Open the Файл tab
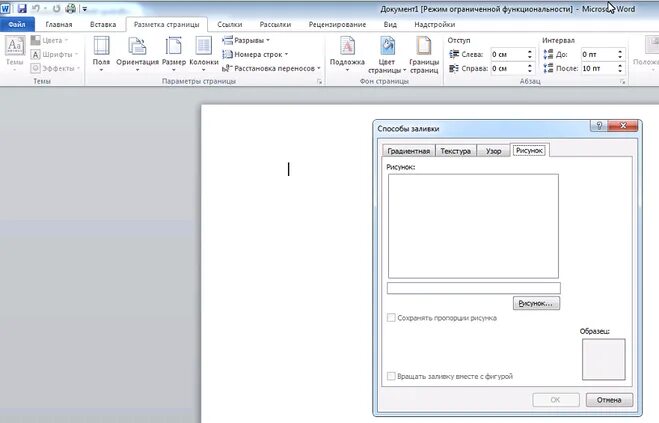The image size is (659, 423). click(x=17, y=24)
